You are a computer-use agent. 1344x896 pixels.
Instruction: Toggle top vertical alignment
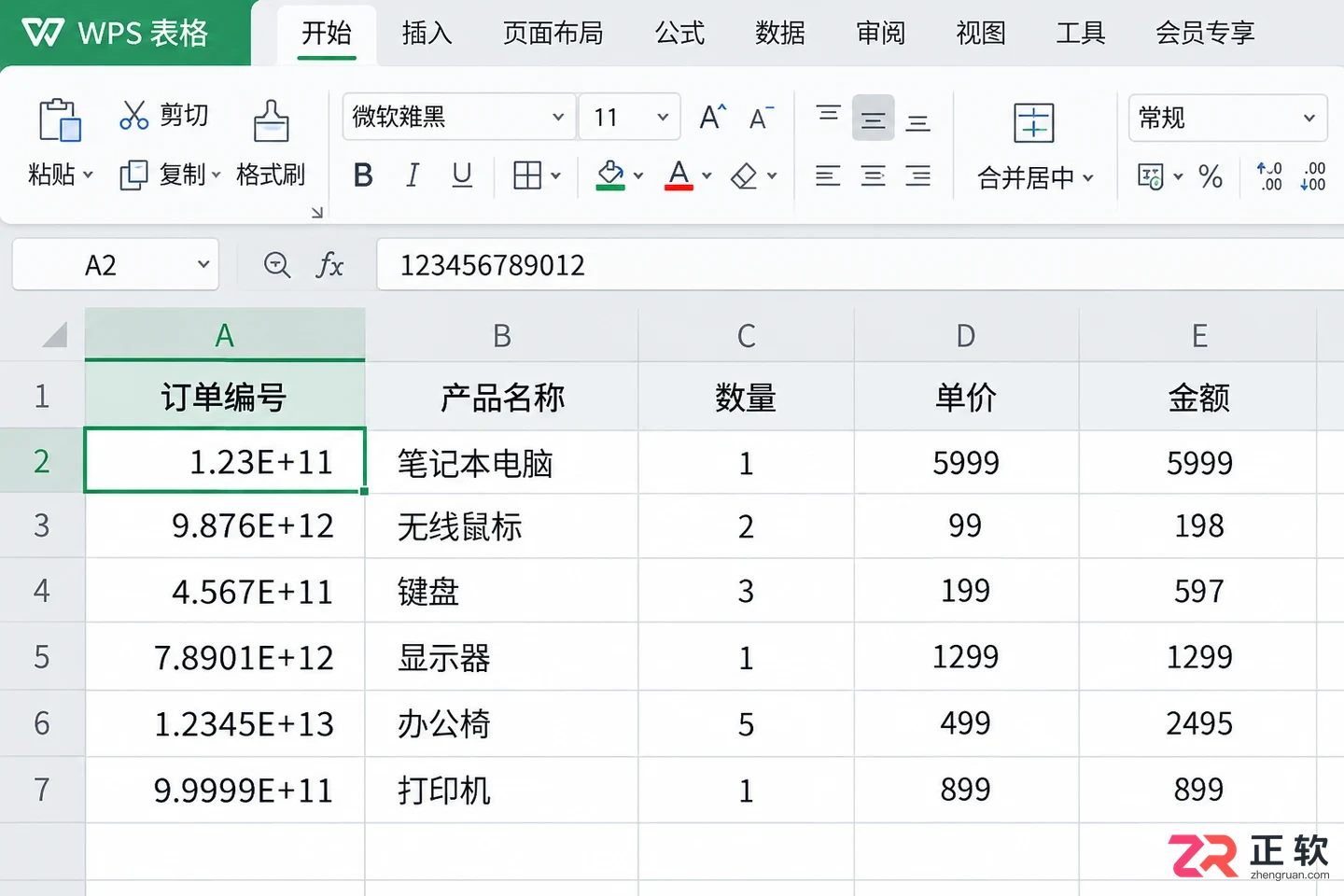[x=828, y=115]
